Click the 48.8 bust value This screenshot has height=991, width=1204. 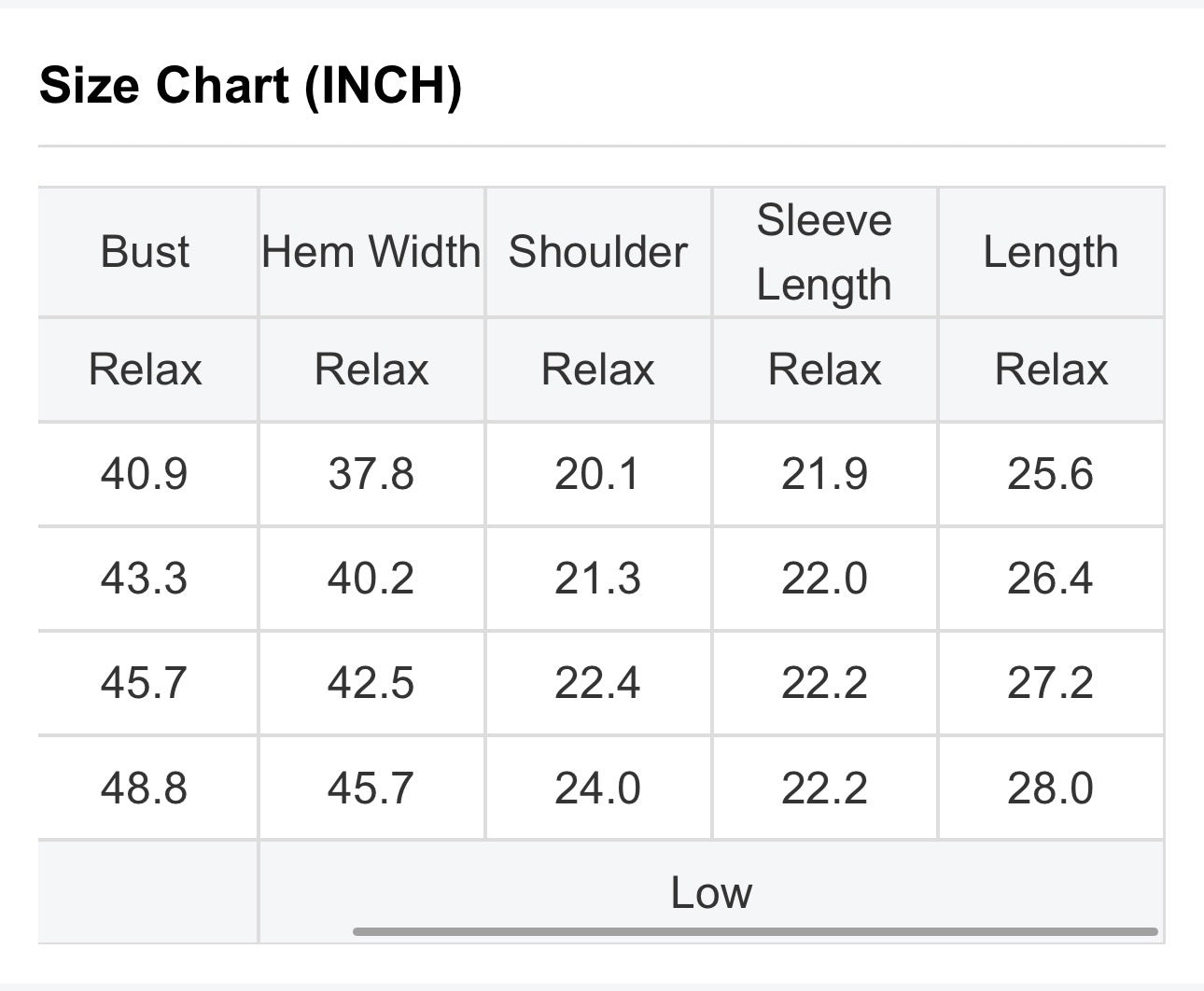[x=145, y=789]
